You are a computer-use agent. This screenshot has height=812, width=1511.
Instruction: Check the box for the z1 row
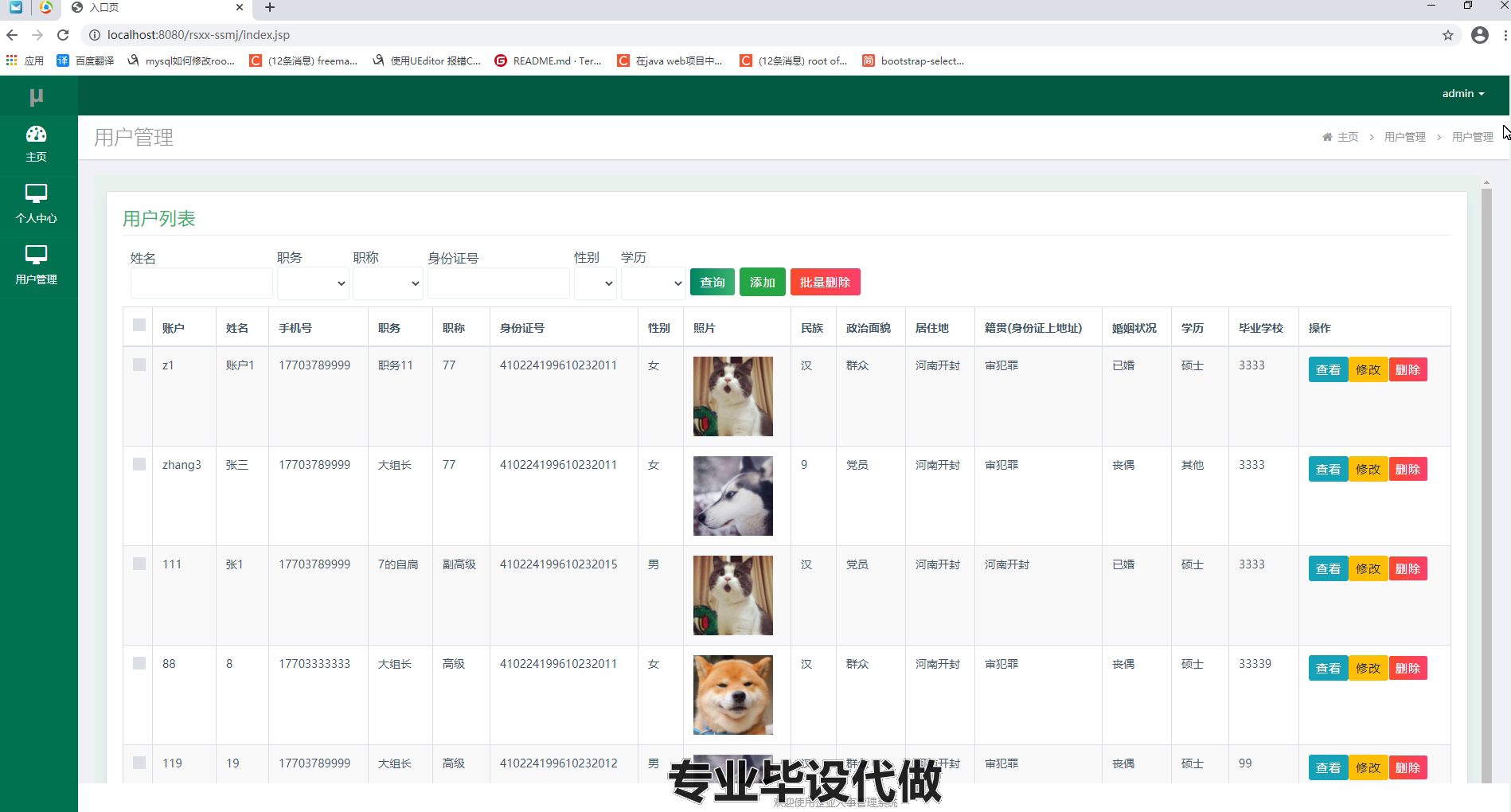139,365
